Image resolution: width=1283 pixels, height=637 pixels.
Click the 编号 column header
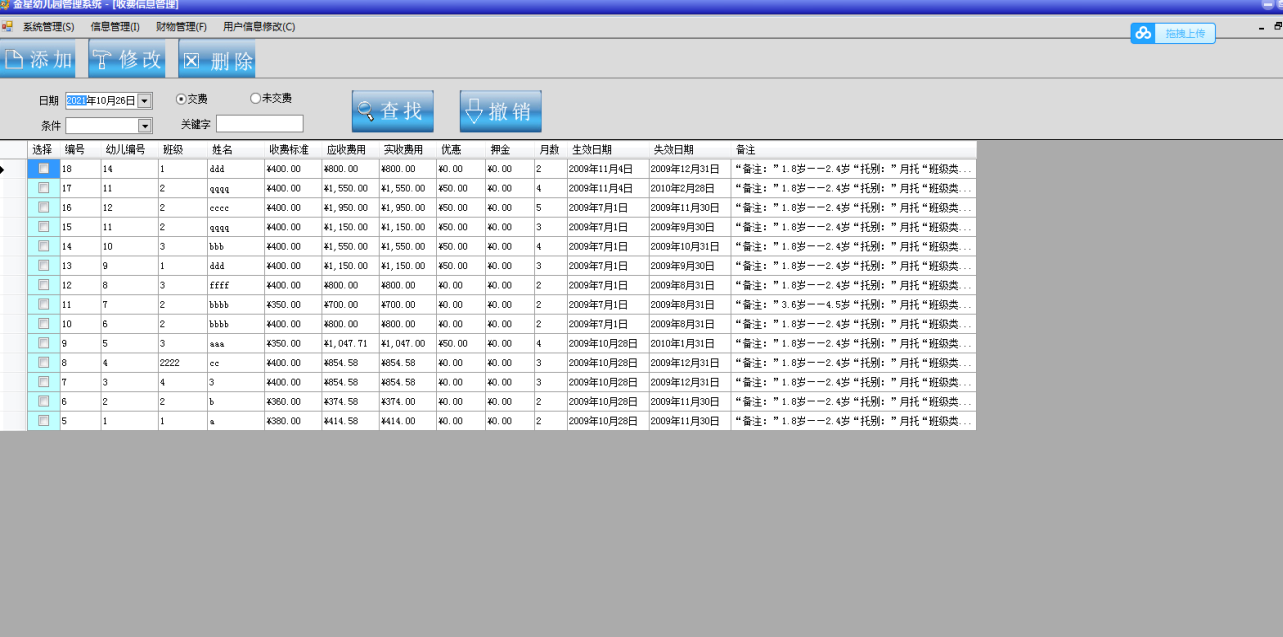80,150
